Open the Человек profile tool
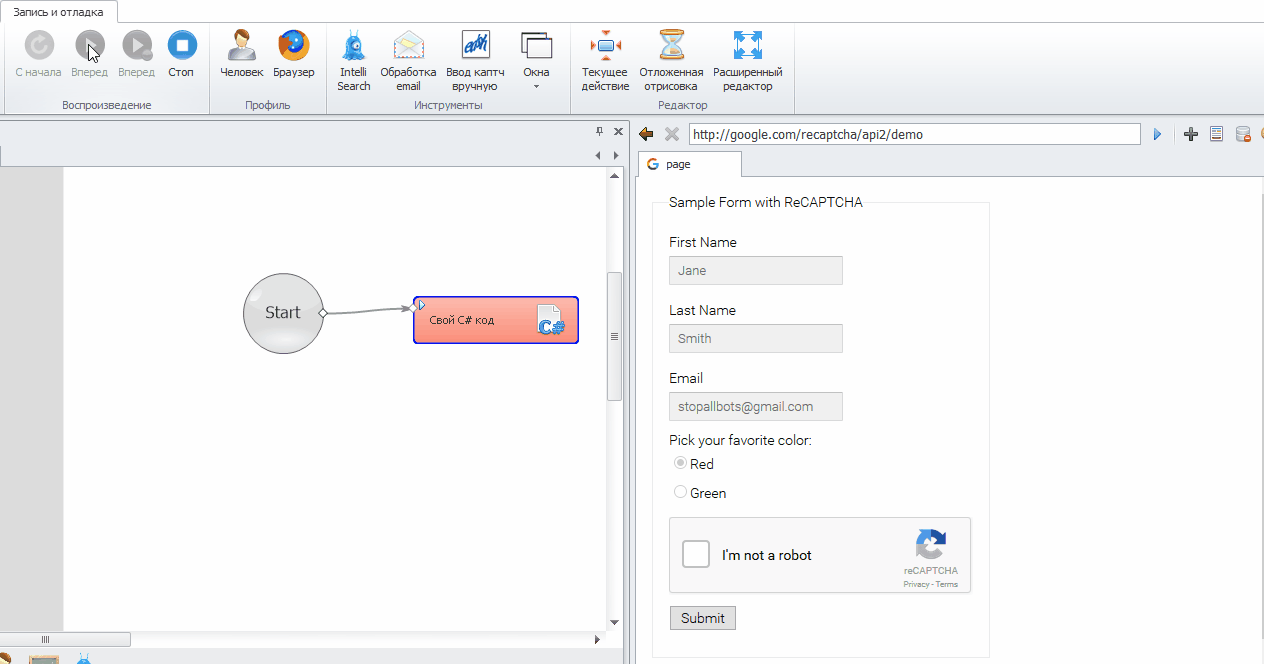Screen dimensions: 1264x664 click(241, 54)
